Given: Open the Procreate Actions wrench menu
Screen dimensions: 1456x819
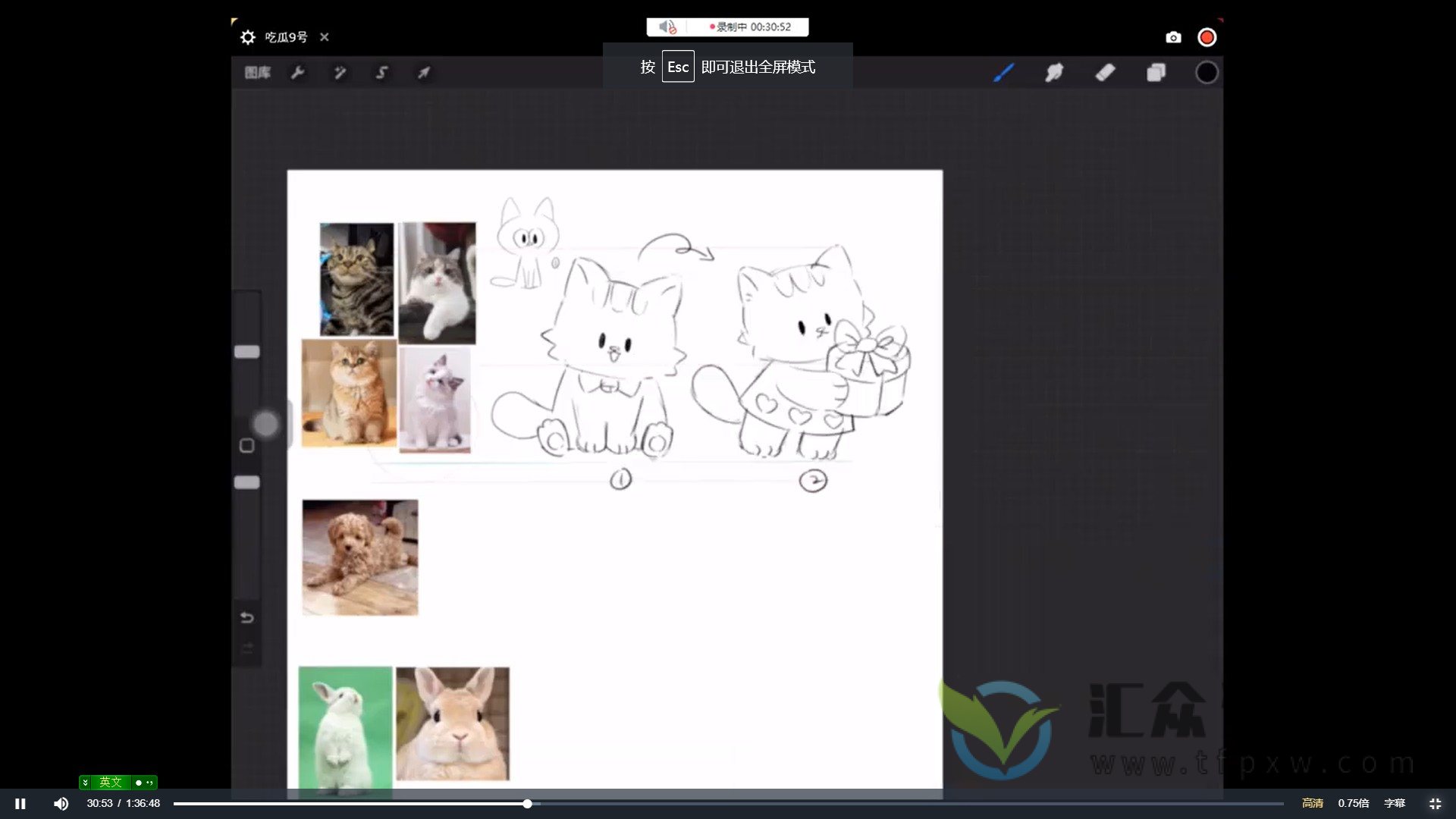Looking at the screenshot, I should [298, 73].
